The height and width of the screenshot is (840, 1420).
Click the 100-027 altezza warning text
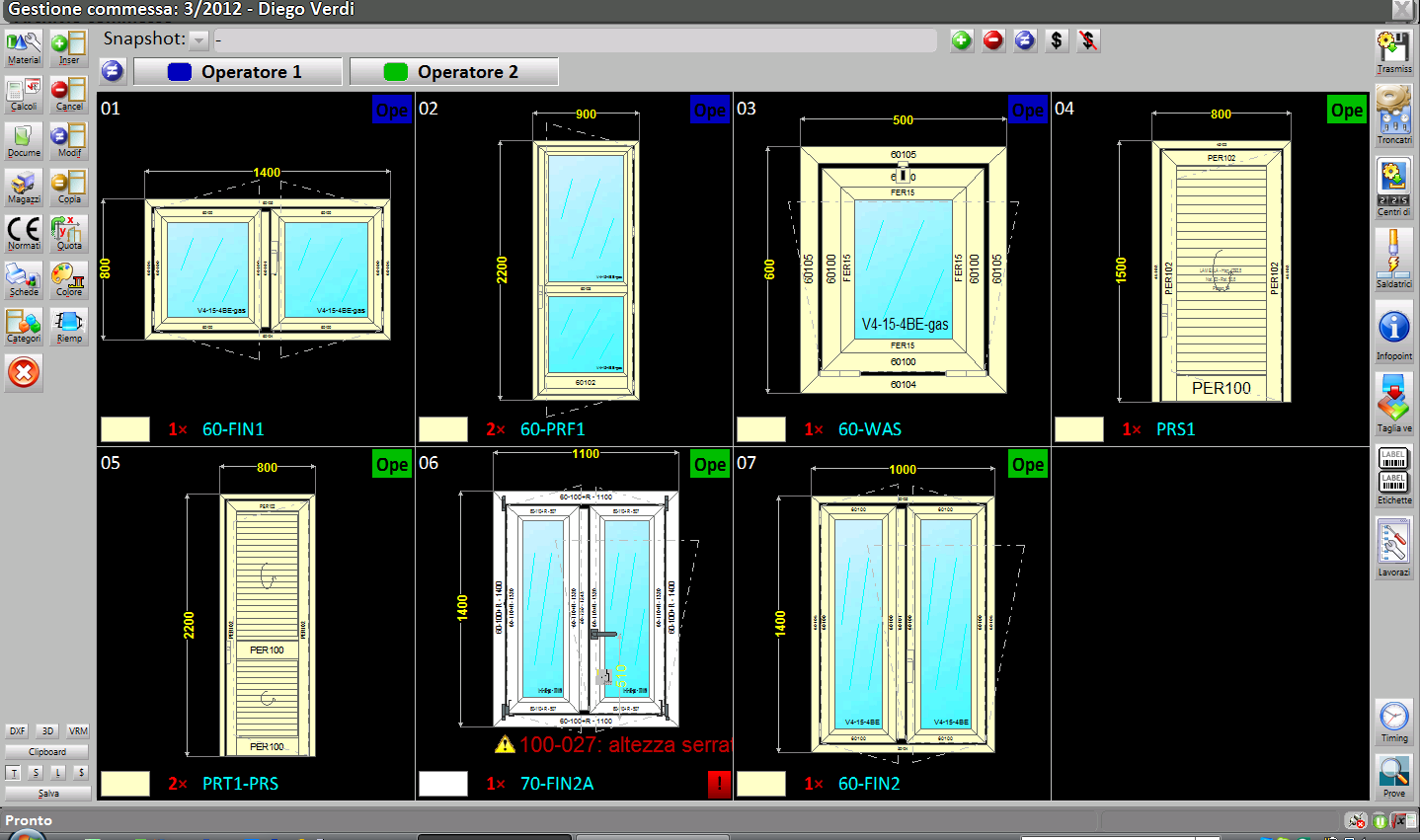(626, 744)
